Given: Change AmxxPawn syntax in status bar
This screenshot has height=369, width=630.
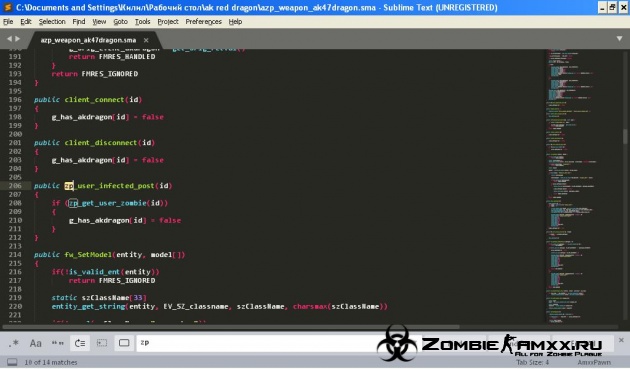Looking at the screenshot, I should (594, 362).
